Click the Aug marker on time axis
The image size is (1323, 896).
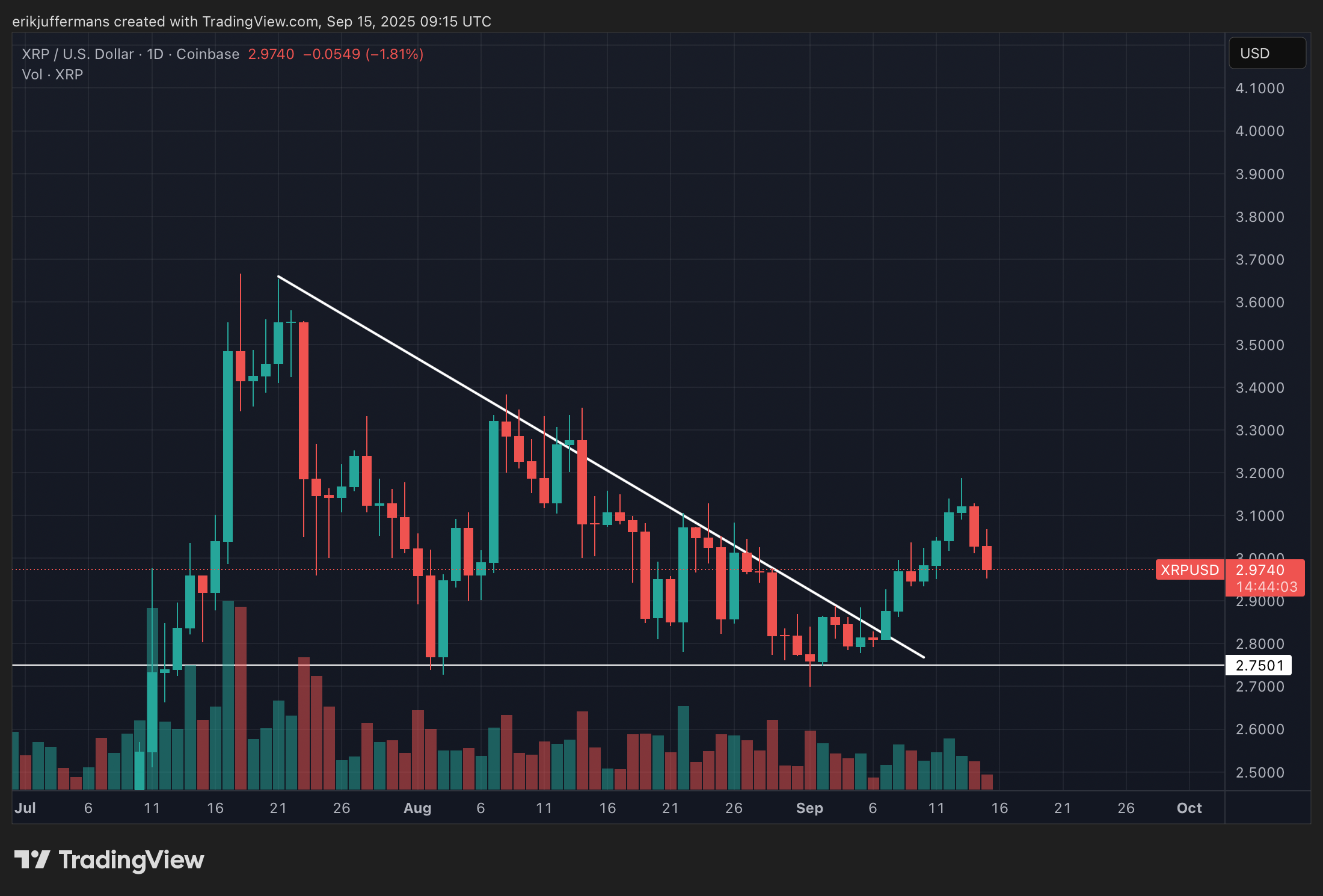(x=417, y=808)
